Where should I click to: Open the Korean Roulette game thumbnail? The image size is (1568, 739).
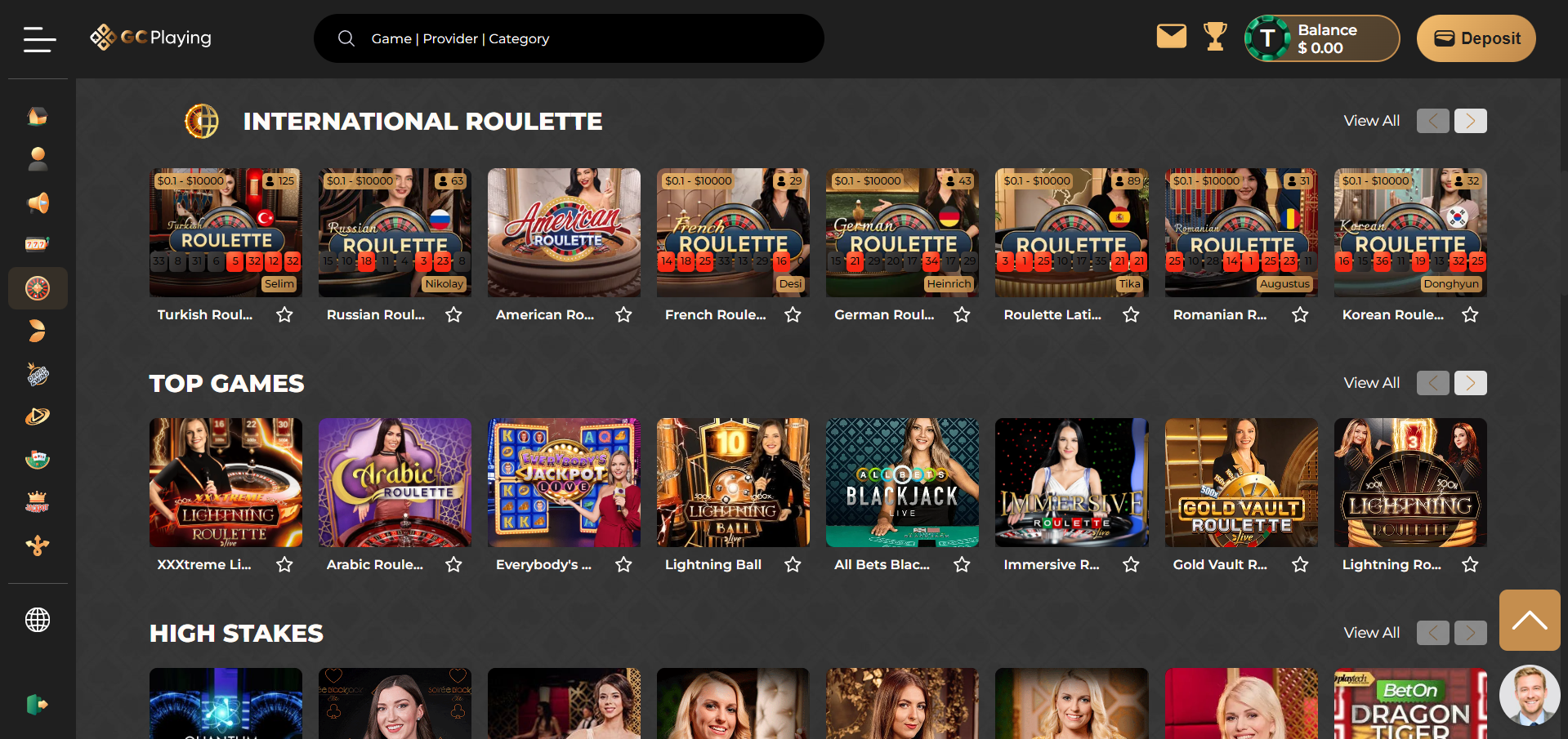[1410, 233]
